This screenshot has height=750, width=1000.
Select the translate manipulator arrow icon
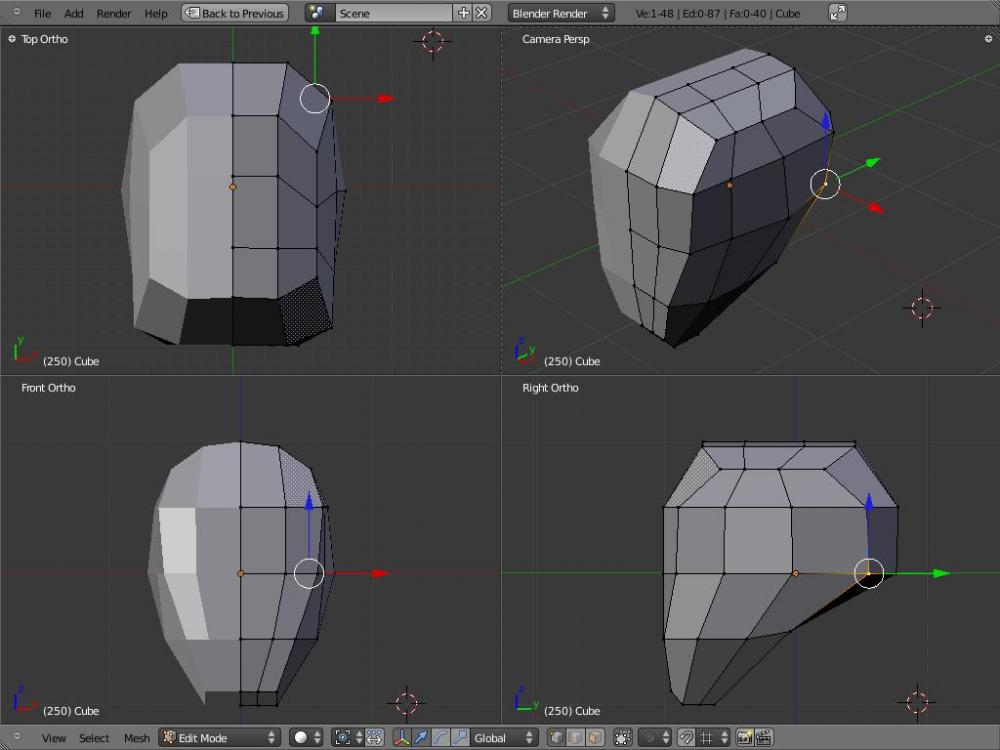[x=421, y=738]
